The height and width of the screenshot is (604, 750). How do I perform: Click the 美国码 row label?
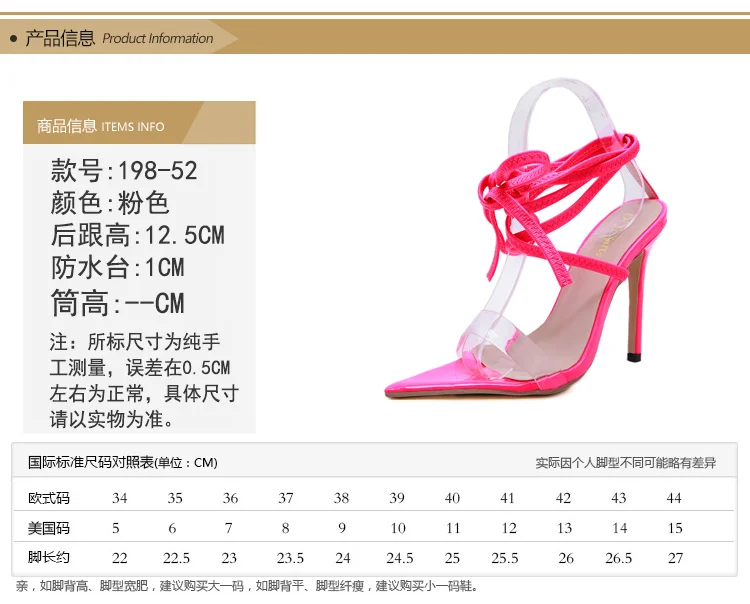click(49, 528)
